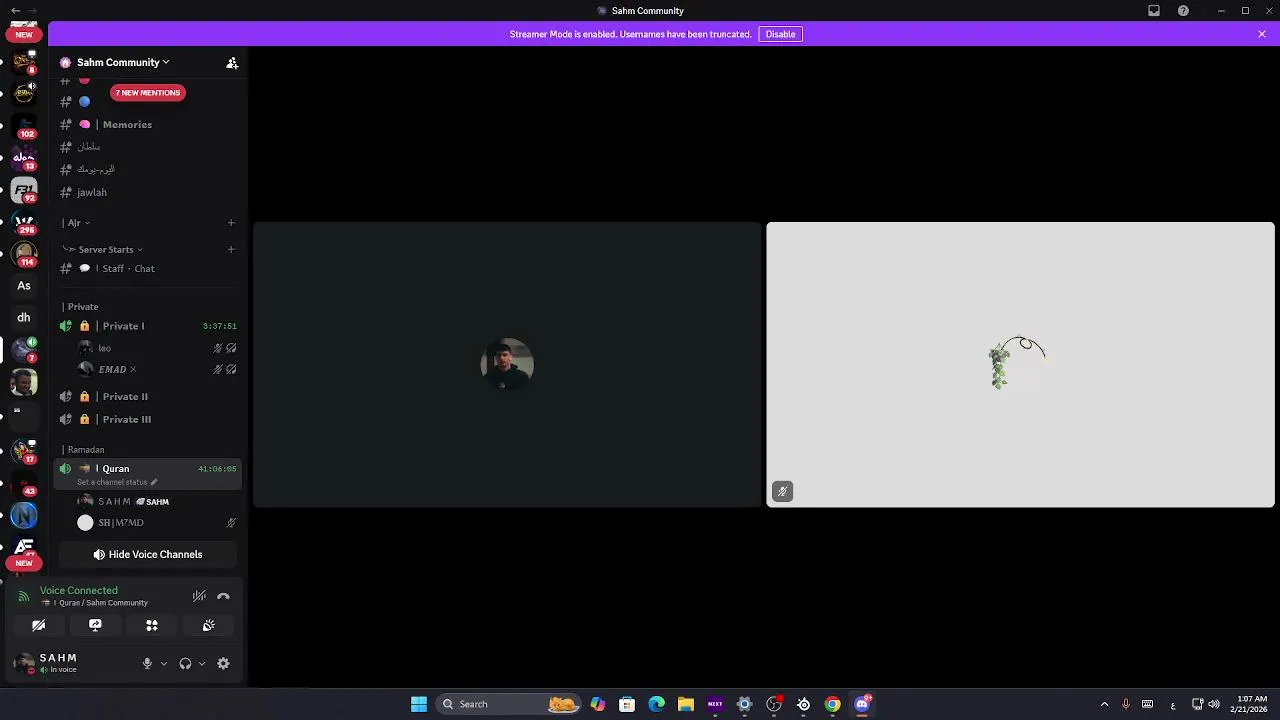The height and width of the screenshot is (720, 1280).
Task: Disable Streamer Mode
Action: click(x=780, y=34)
